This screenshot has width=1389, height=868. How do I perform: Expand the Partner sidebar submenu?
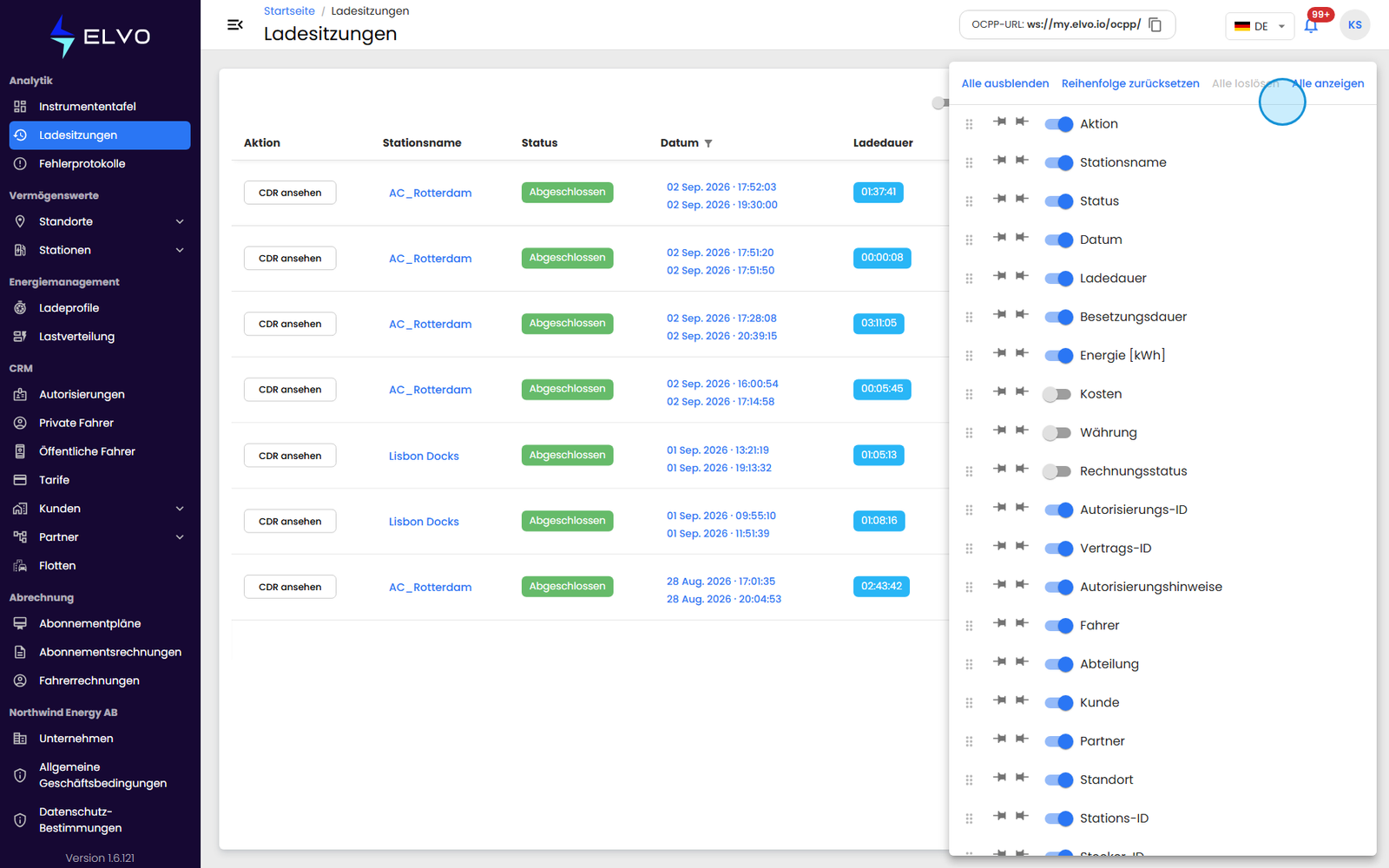pyautogui.click(x=180, y=537)
